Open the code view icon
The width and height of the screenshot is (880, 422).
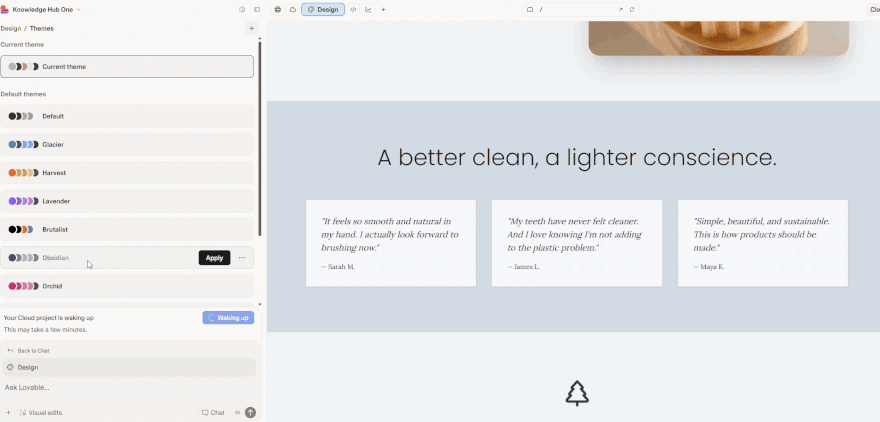point(353,9)
